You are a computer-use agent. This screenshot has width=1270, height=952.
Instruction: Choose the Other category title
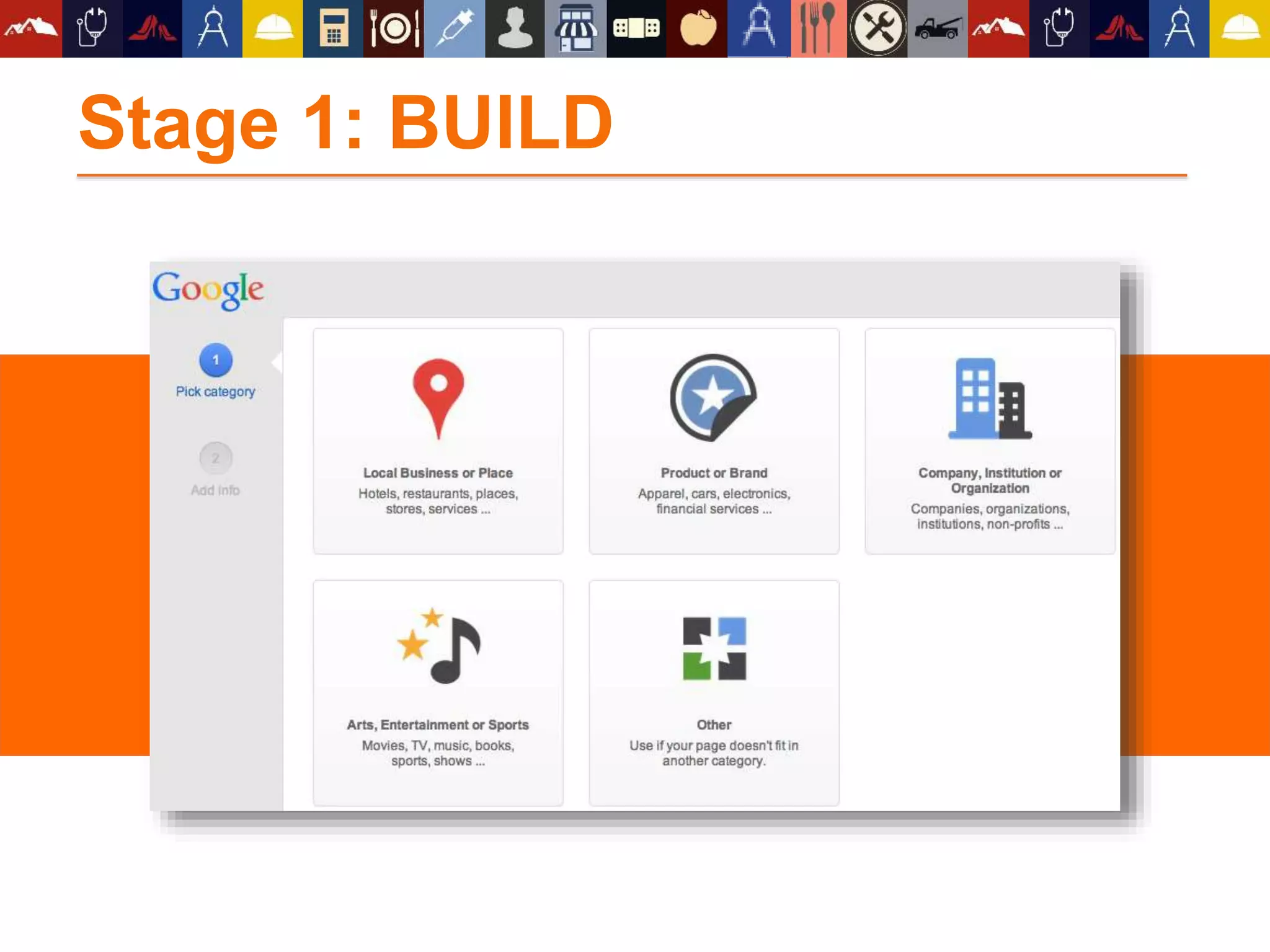(x=714, y=725)
